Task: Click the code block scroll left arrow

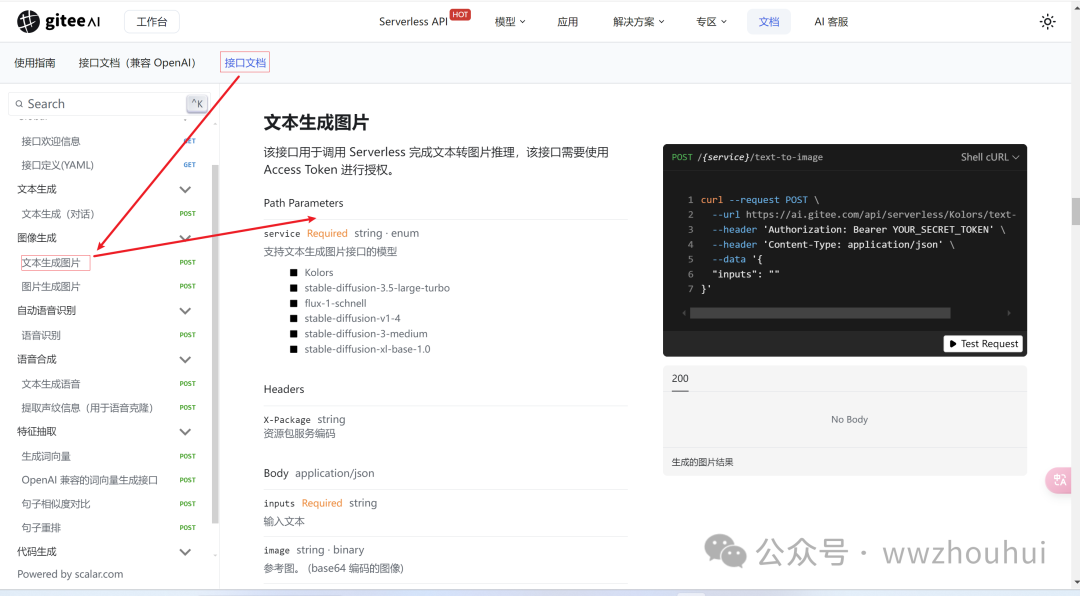Action: 684,313
